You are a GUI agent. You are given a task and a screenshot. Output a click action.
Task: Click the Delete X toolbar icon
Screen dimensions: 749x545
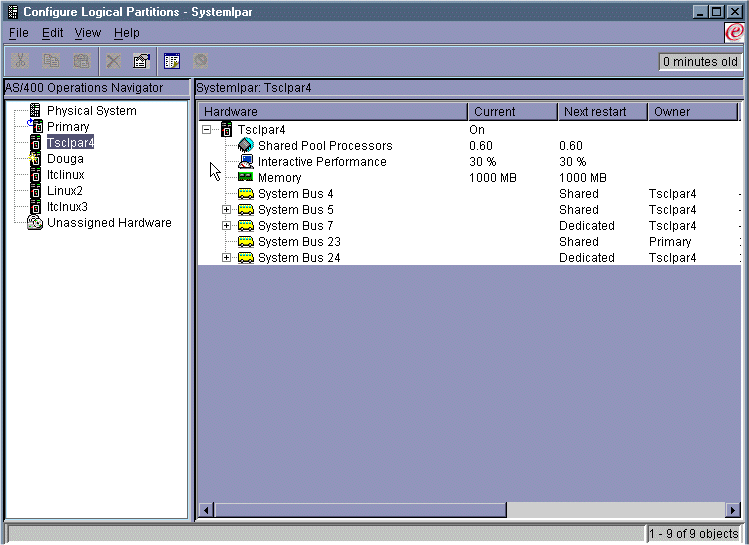[x=113, y=61]
